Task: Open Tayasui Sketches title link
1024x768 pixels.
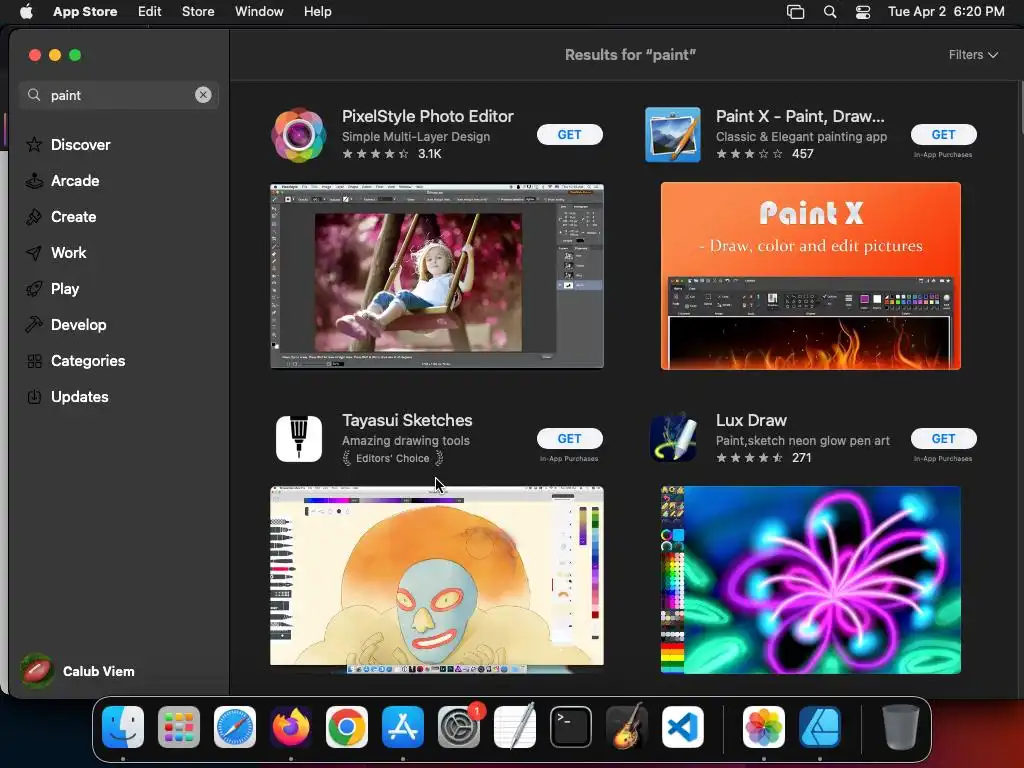Action: (x=407, y=420)
